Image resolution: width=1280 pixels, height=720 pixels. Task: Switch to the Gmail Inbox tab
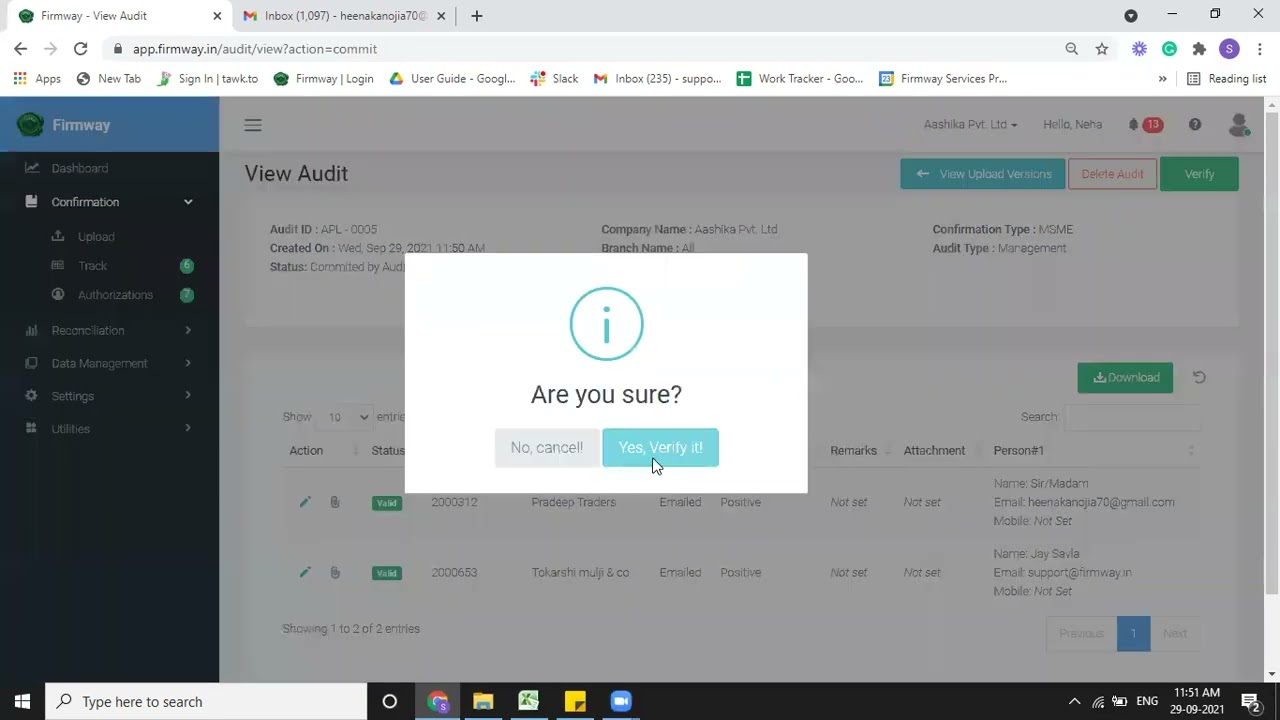tap(343, 16)
